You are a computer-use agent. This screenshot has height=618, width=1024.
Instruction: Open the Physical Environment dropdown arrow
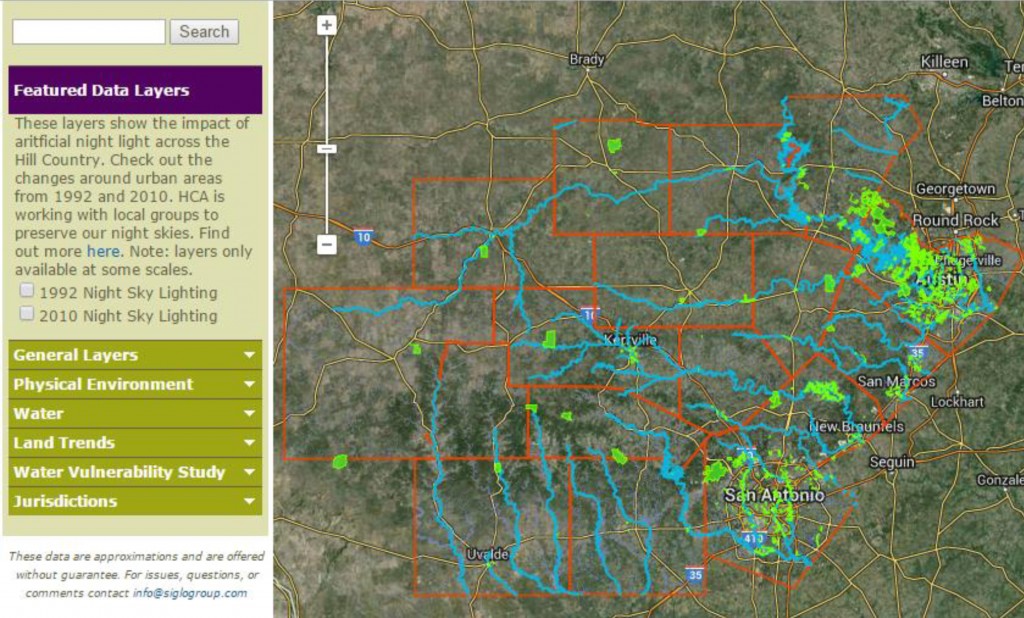248,384
